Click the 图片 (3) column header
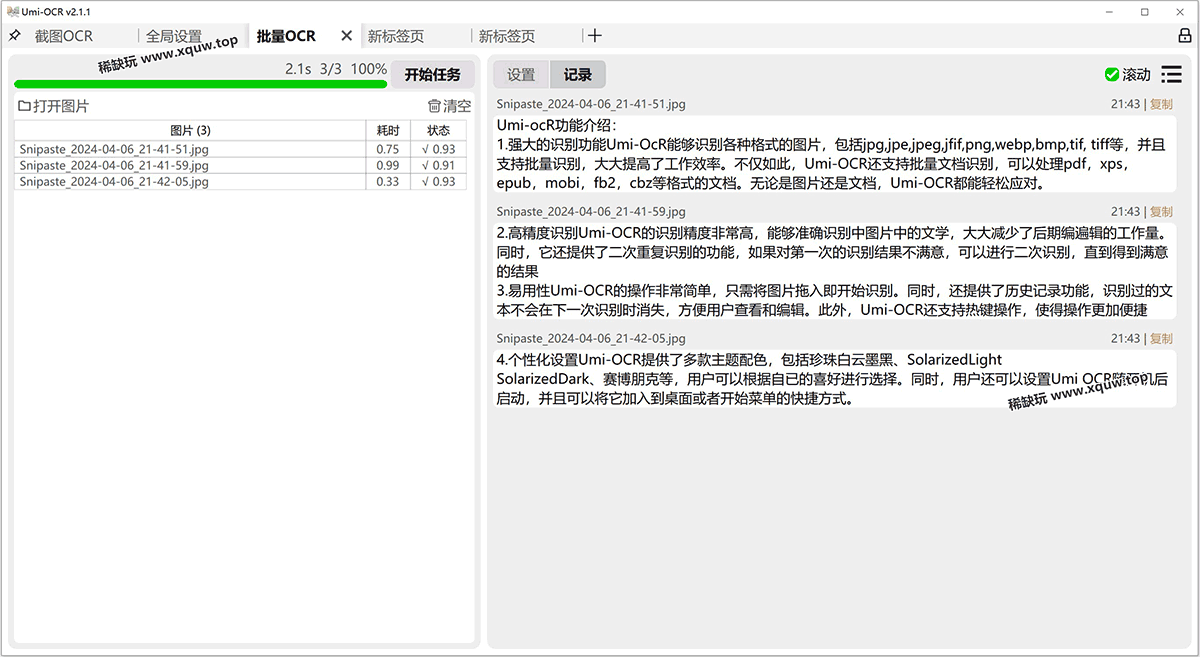 190,131
